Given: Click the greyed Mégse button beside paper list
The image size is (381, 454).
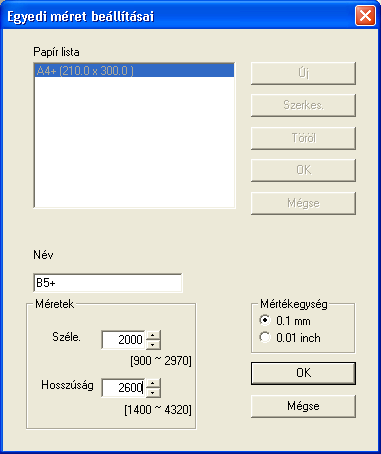Looking at the screenshot, I should (303, 203).
